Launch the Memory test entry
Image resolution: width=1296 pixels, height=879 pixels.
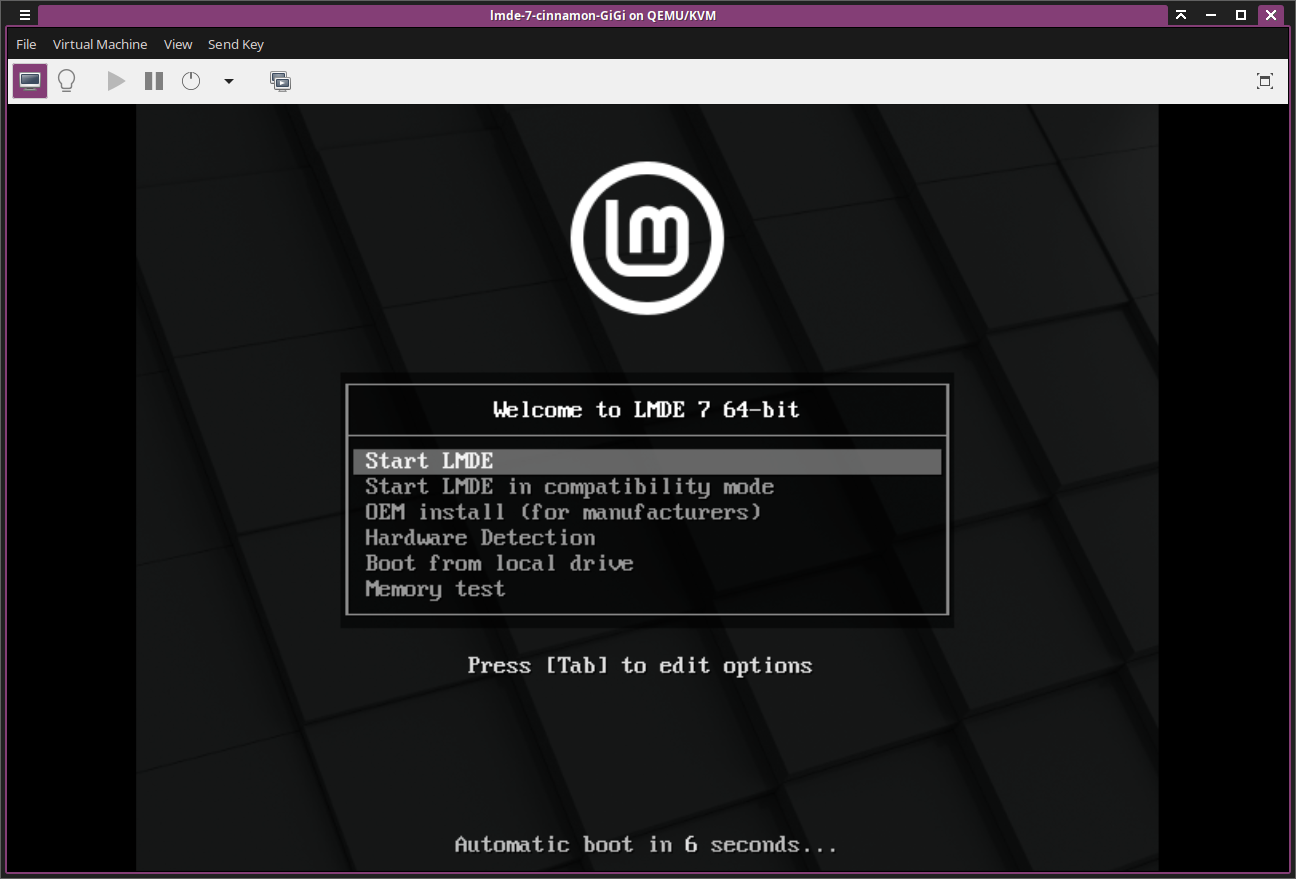tap(434, 589)
